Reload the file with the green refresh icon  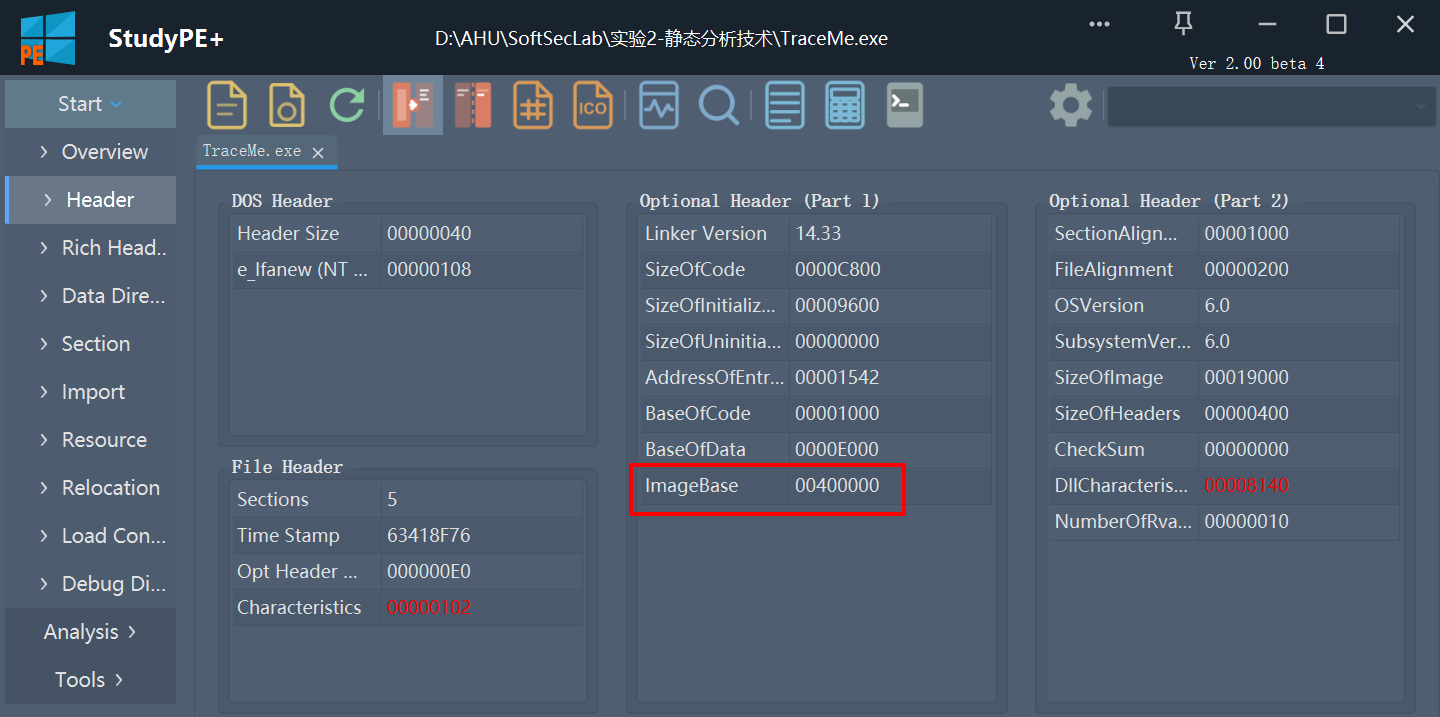(x=347, y=105)
